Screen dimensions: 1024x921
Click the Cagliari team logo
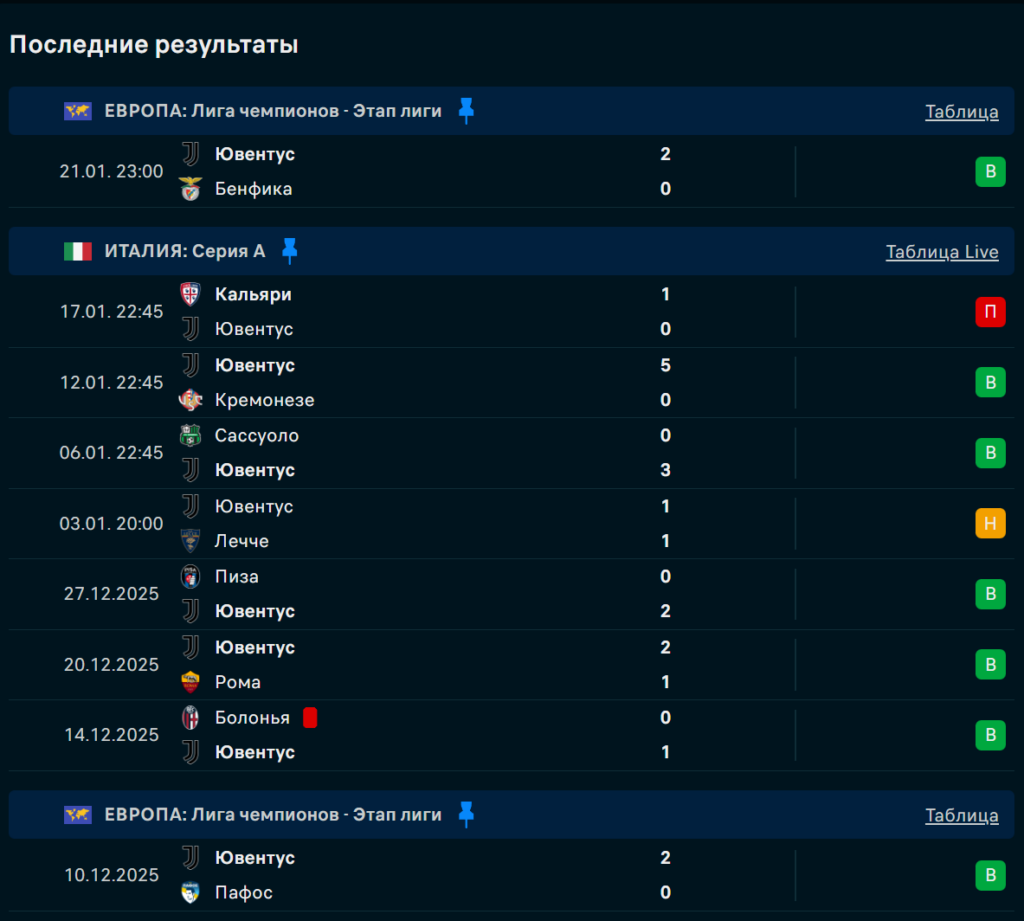190,294
